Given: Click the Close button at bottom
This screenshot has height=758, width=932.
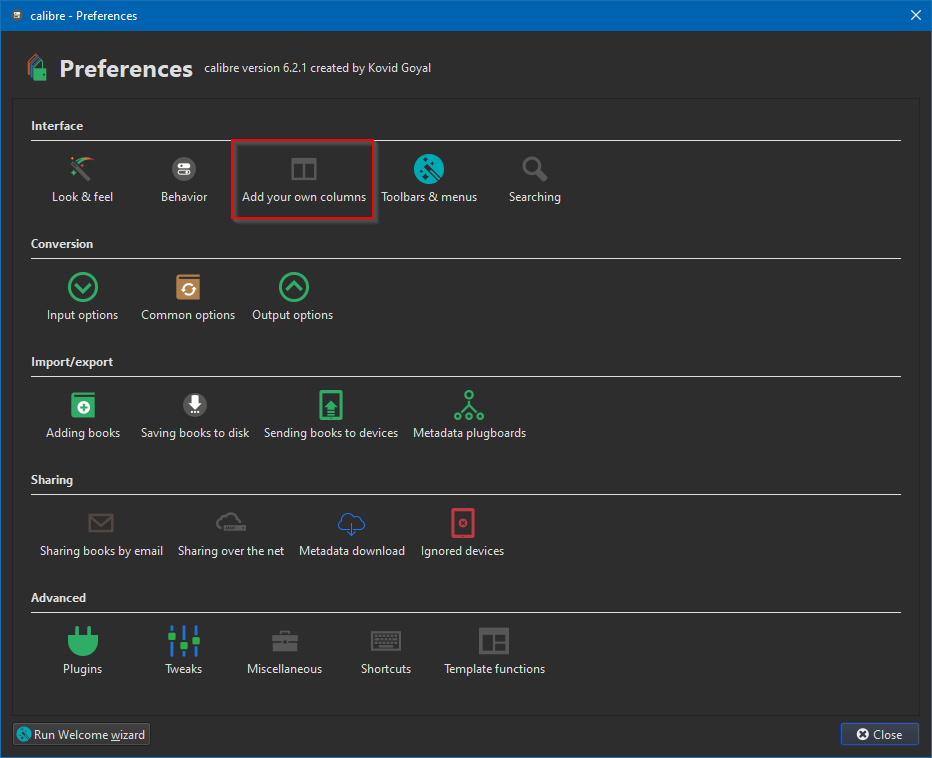Looking at the screenshot, I should point(880,734).
